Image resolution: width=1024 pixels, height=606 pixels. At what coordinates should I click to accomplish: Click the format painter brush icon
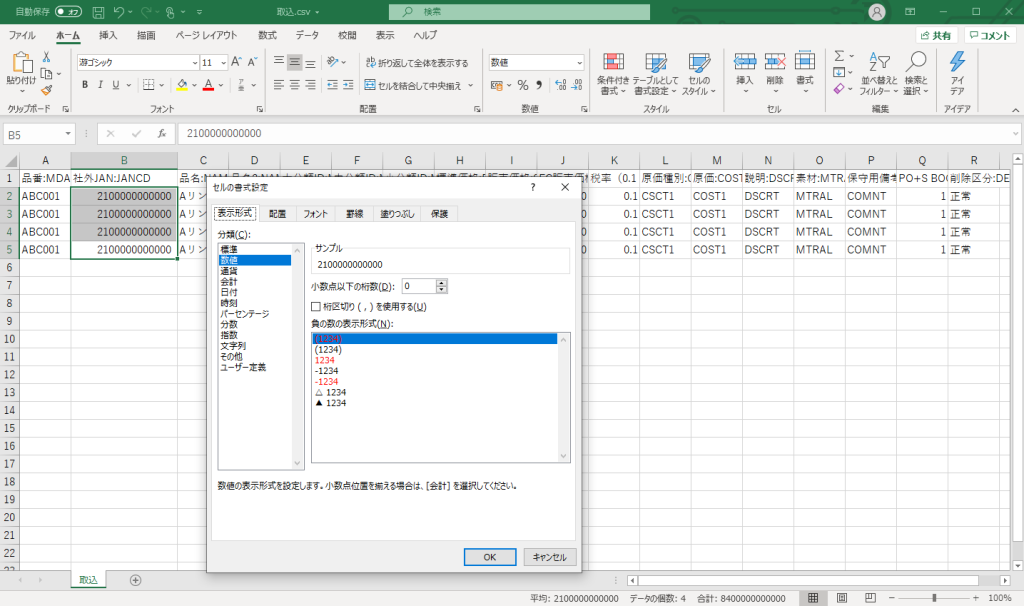pos(47,90)
